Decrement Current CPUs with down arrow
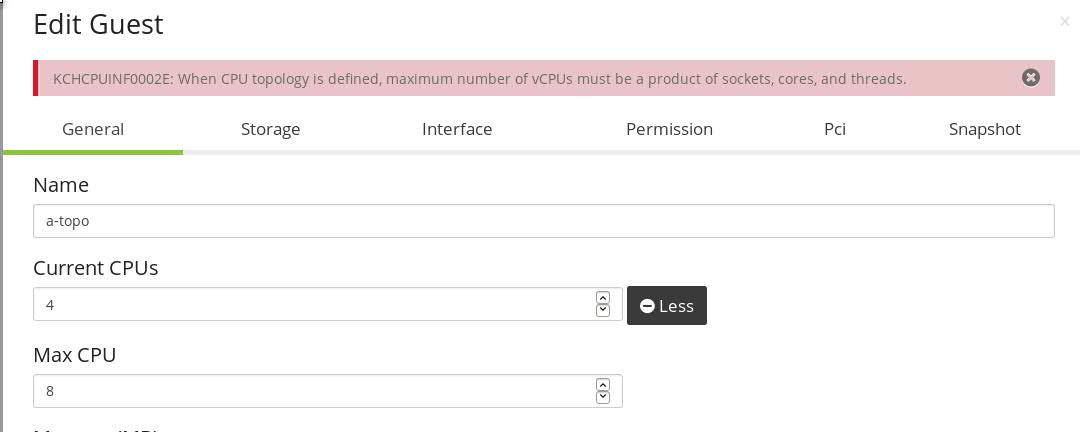This screenshot has width=1080, height=432. pyautogui.click(x=602, y=311)
